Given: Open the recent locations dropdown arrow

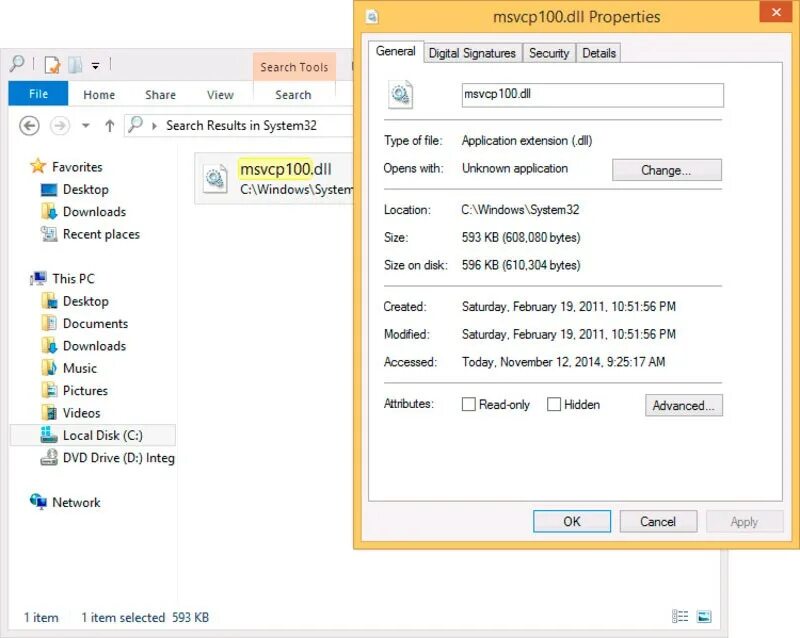Looking at the screenshot, I should pyautogui.click(x=86, y=126).
